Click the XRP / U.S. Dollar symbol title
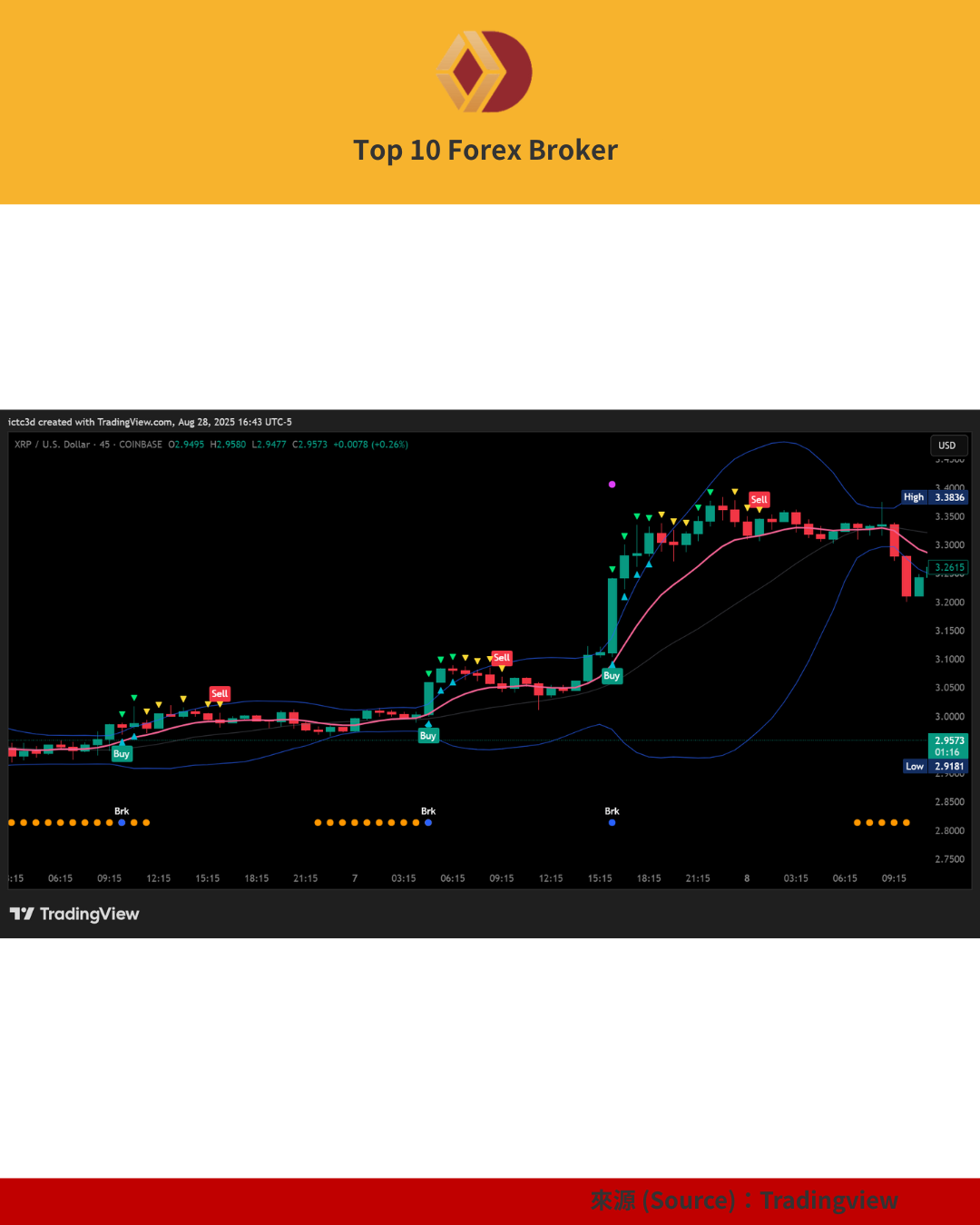The image size is (980, 1225). click(53, 445)
